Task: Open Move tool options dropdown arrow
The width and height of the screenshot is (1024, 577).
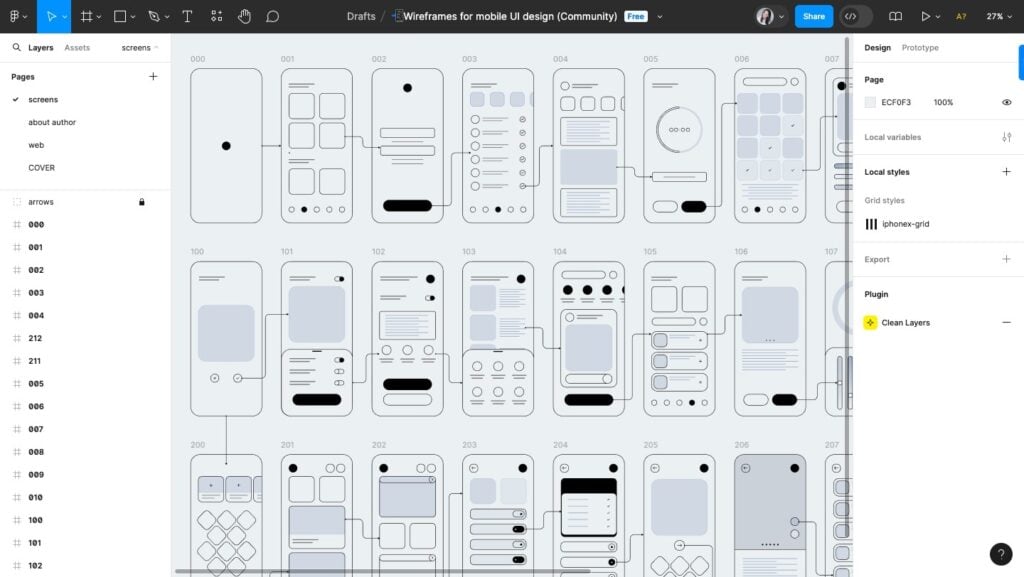Action: pos(65,17)
